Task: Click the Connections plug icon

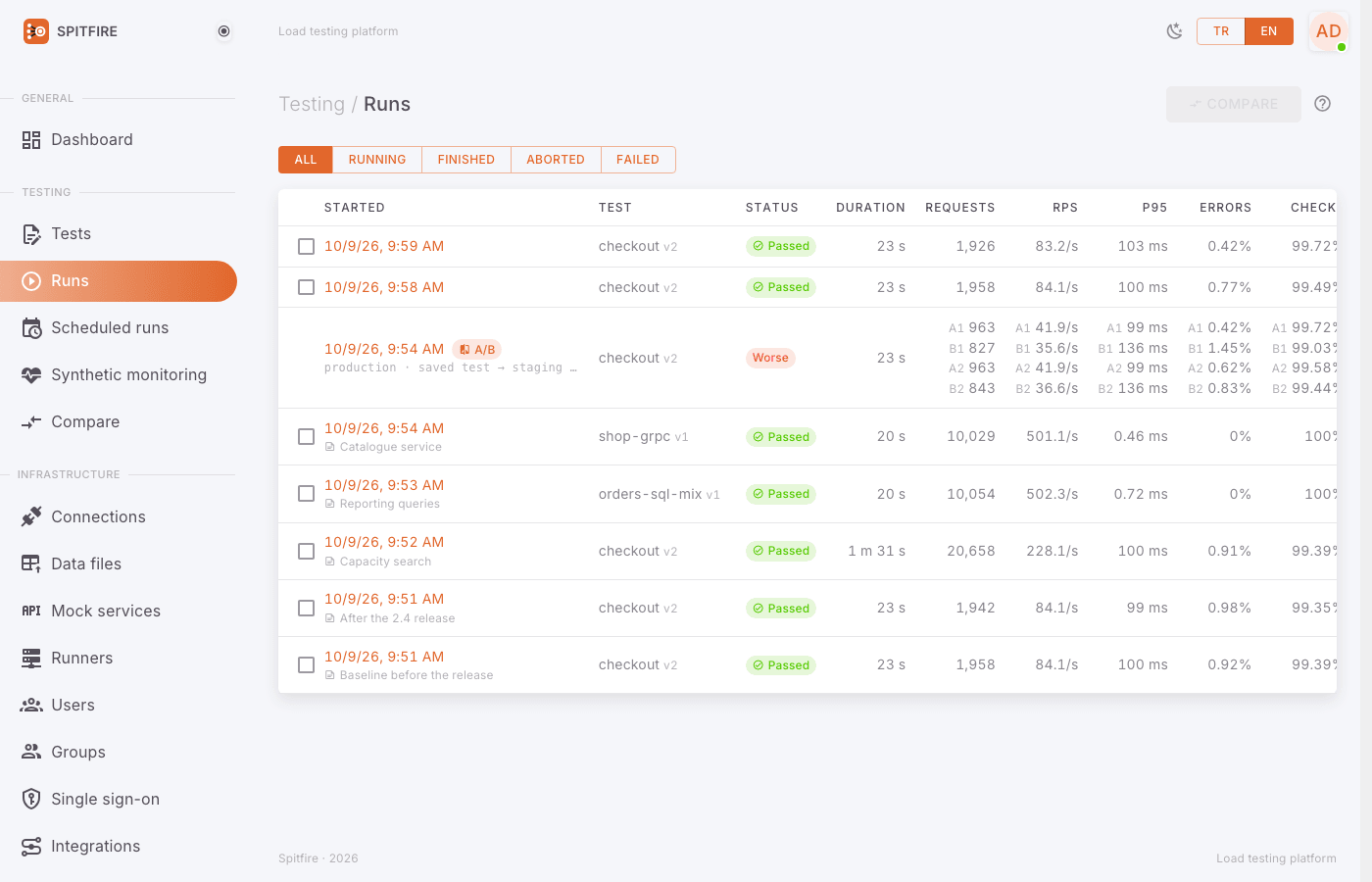Action: coord(31,516)
